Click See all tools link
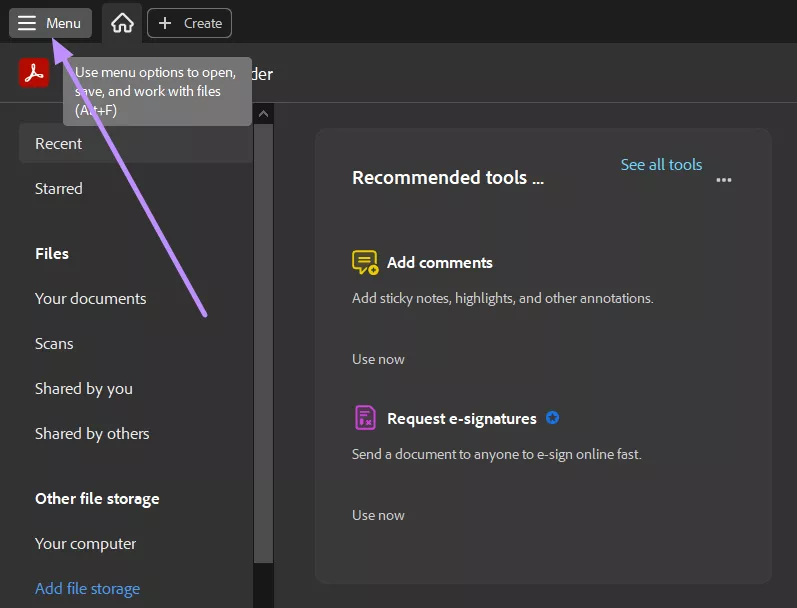 click(x=661, y=165)
